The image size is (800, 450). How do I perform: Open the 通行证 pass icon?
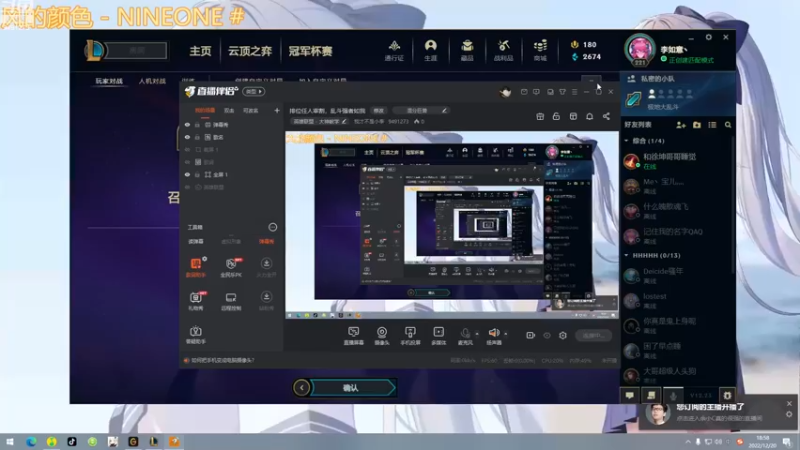394,51
